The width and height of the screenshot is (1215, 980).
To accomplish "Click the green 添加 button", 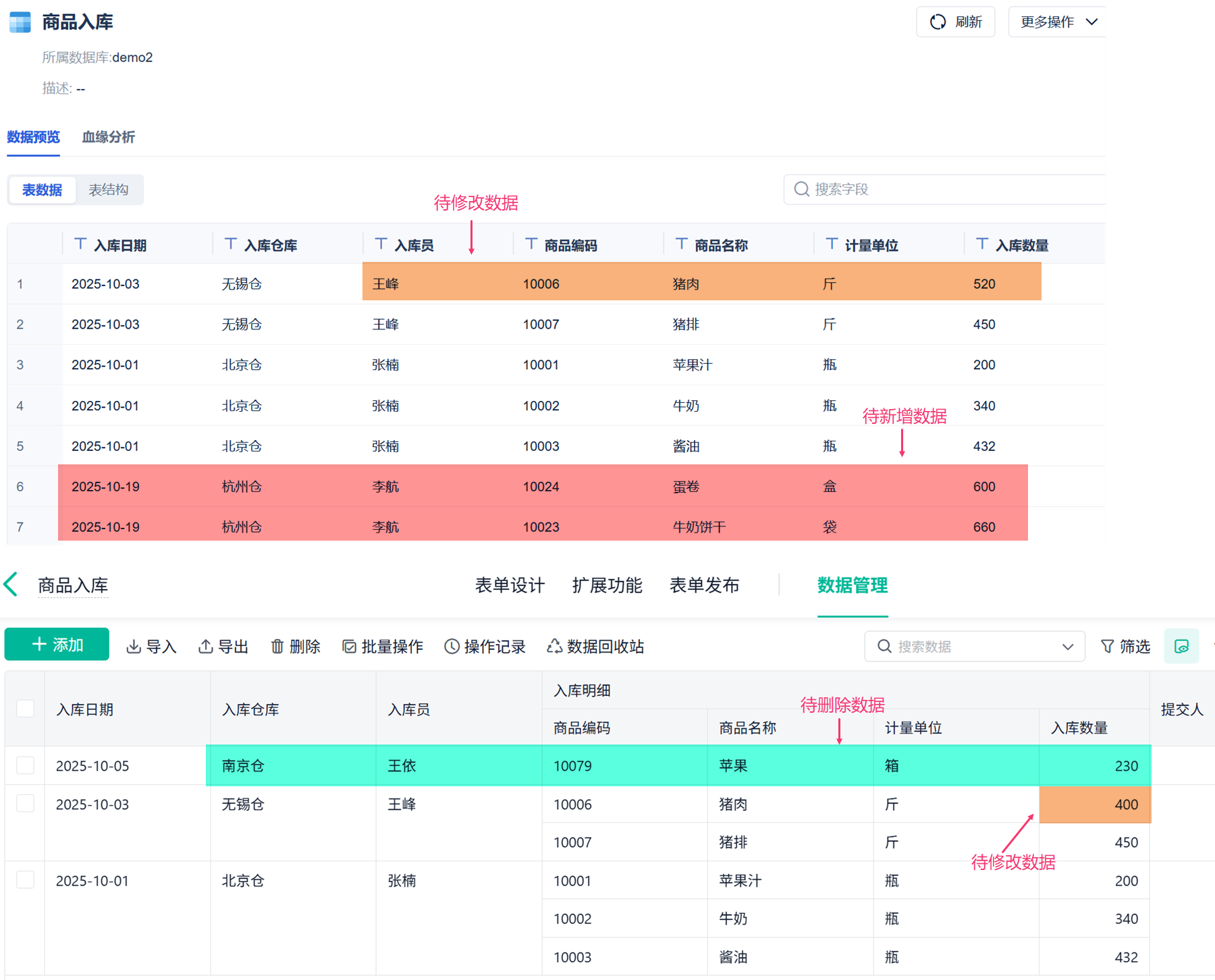I will 57,645.
